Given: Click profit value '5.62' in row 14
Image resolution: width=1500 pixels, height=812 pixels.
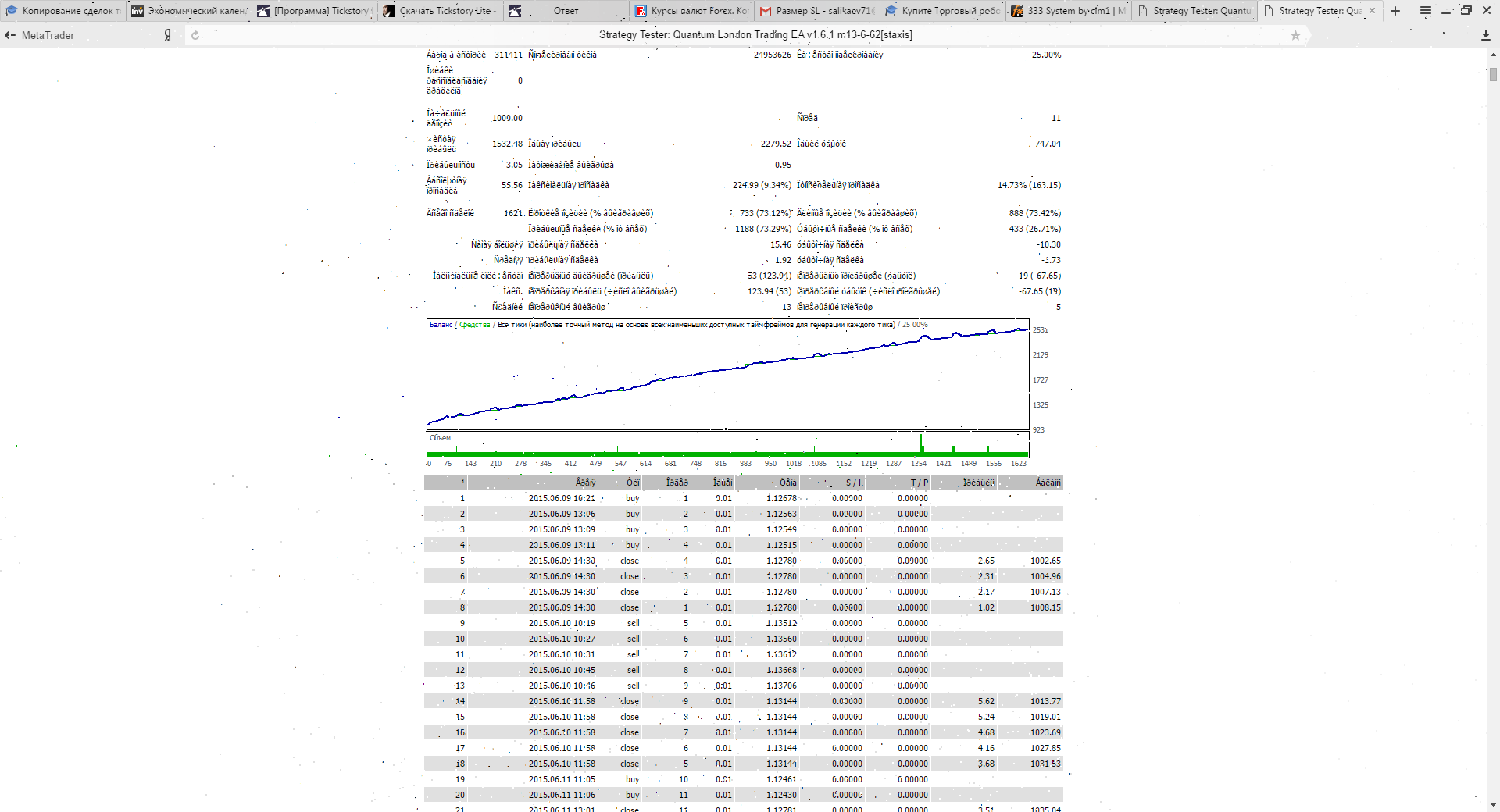Looking at the screenshot, I should 986,701.
